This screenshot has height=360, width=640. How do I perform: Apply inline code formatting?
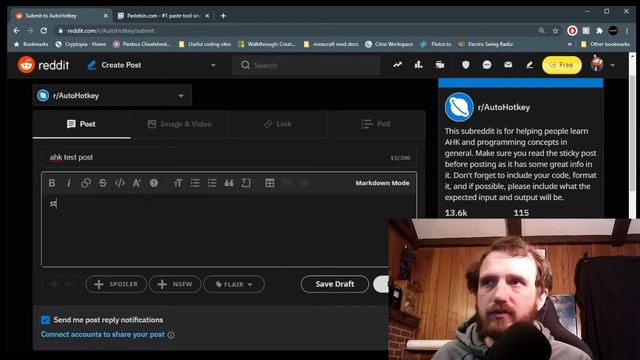[x=120, y=183]
